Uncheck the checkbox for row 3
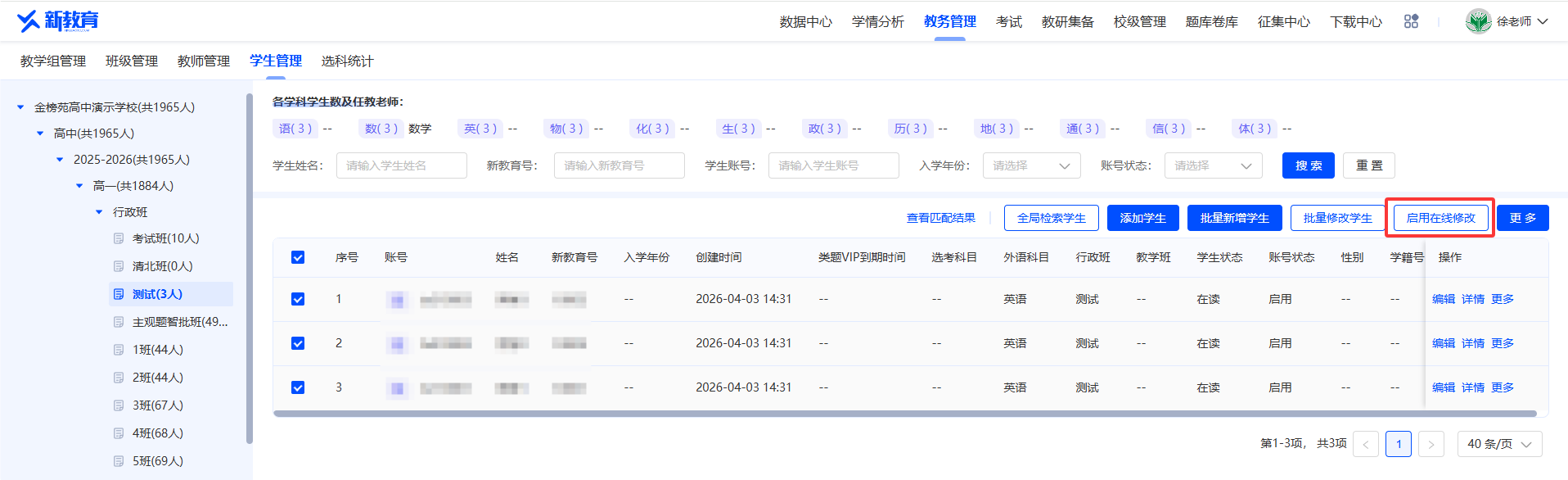The height and width of the screenshot is (480, 1568). click(x=298, y=387)
